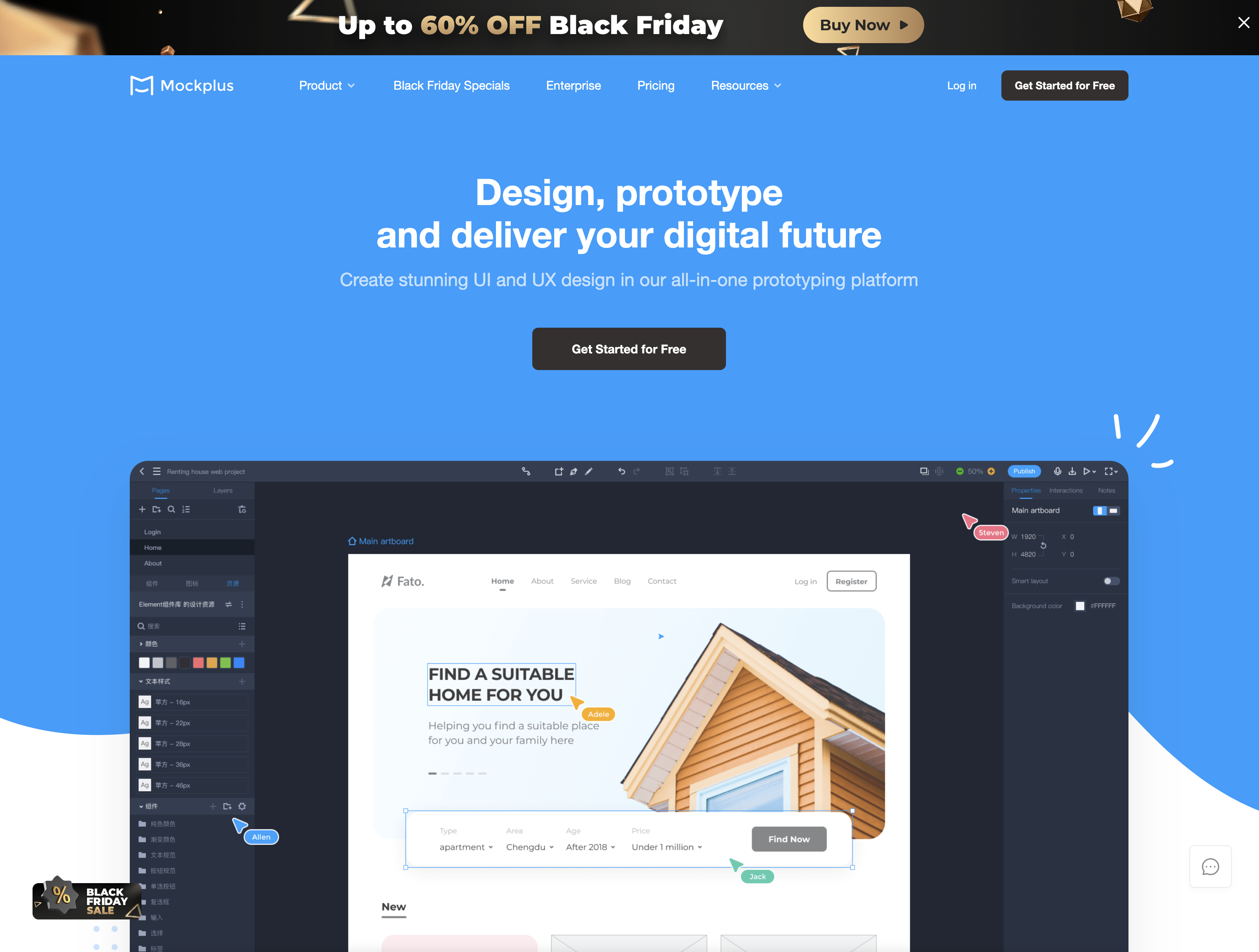Click the Export icon in top toolbar

[x=1072, y=471]
